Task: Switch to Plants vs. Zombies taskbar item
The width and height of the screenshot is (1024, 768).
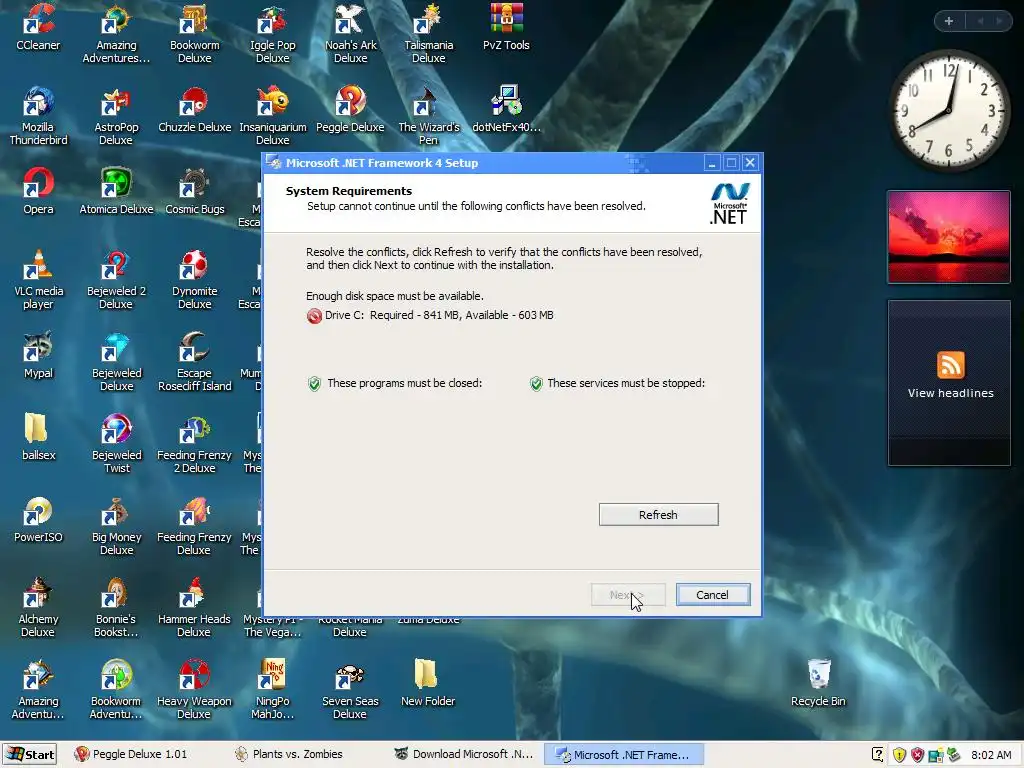Action: [x=290, y=754]
